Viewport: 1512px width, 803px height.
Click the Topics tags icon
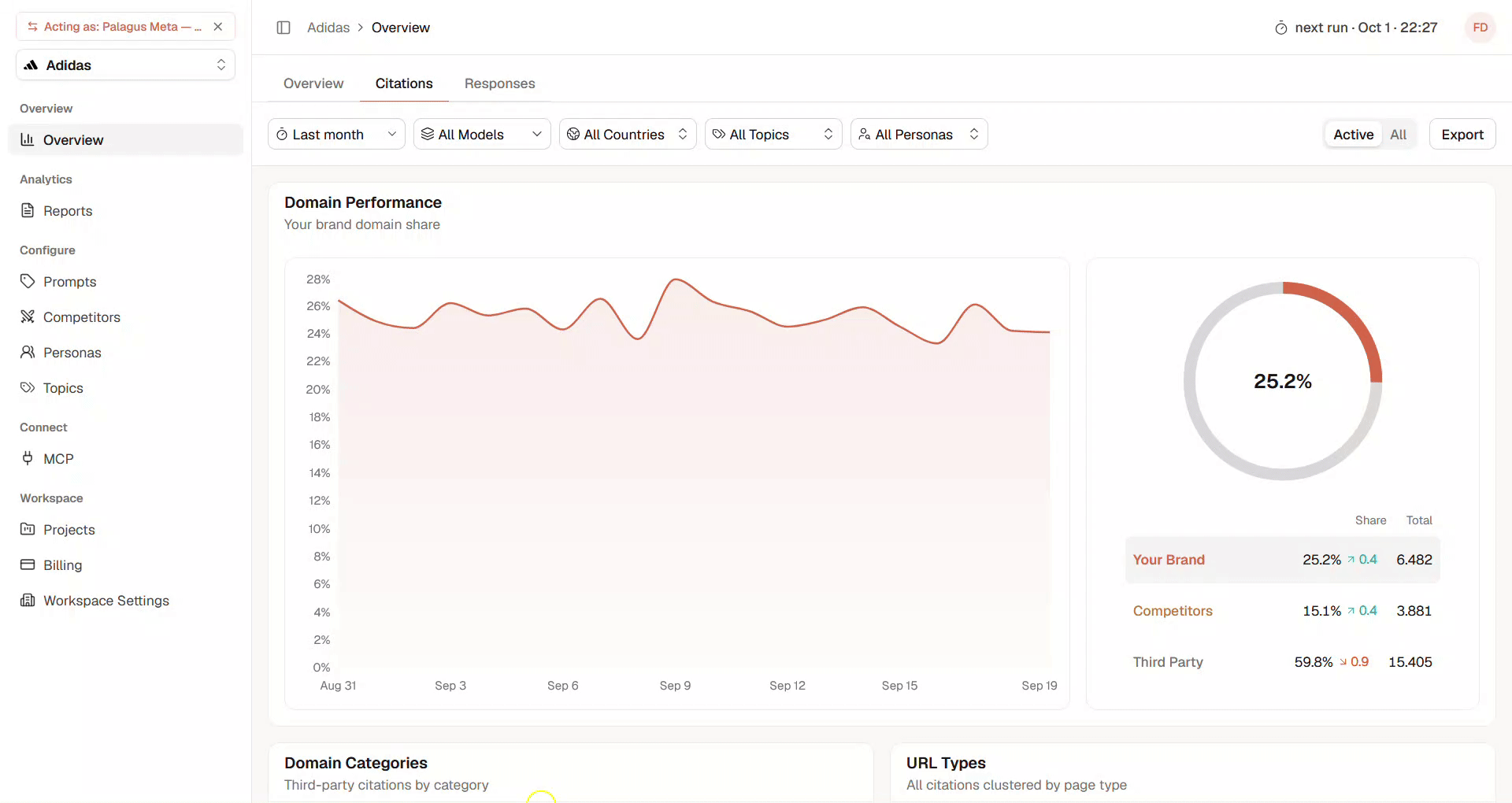pyautogui.click(x=28, y=387)
